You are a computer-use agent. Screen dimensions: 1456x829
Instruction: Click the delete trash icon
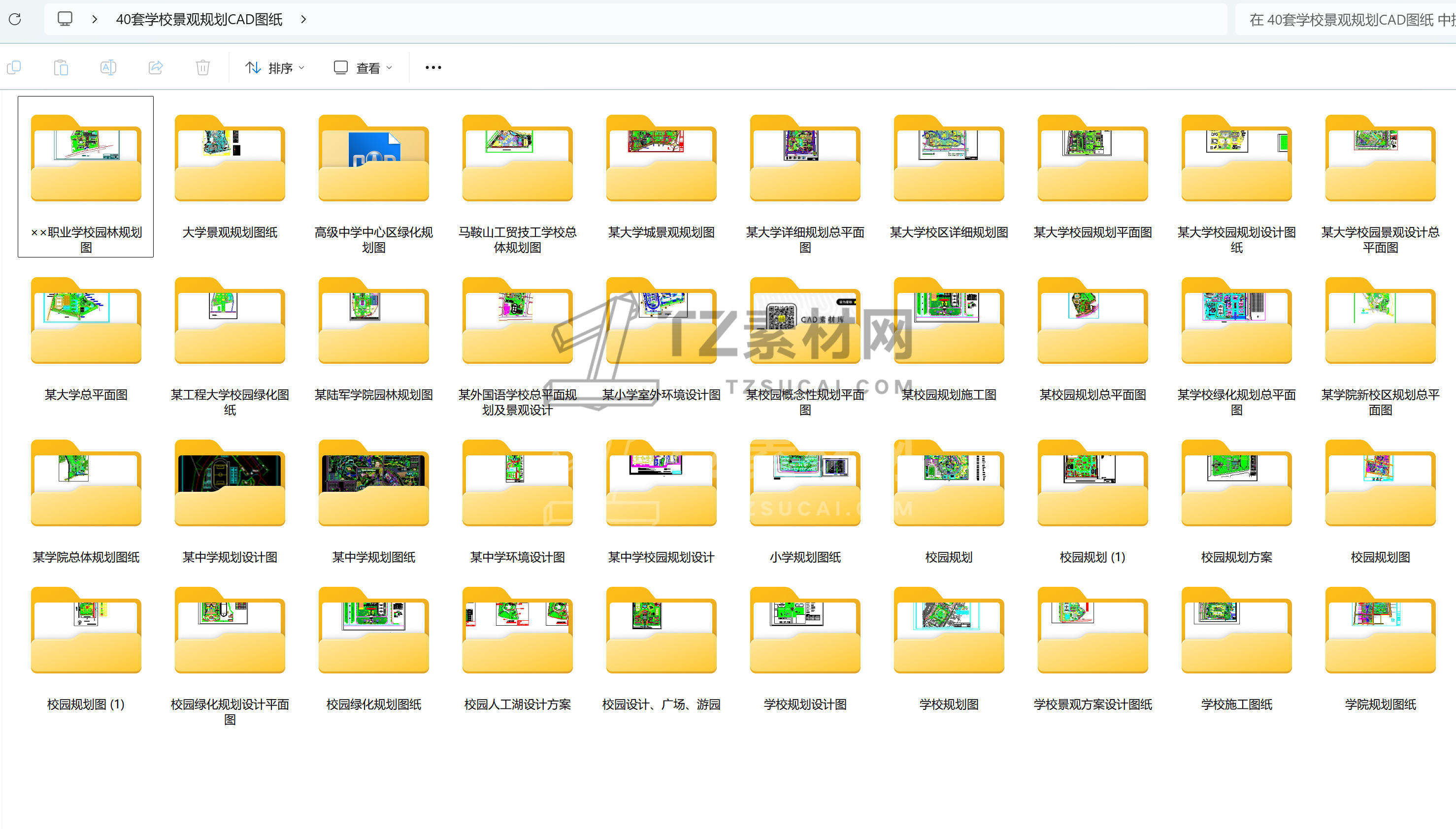pos(203,68)
